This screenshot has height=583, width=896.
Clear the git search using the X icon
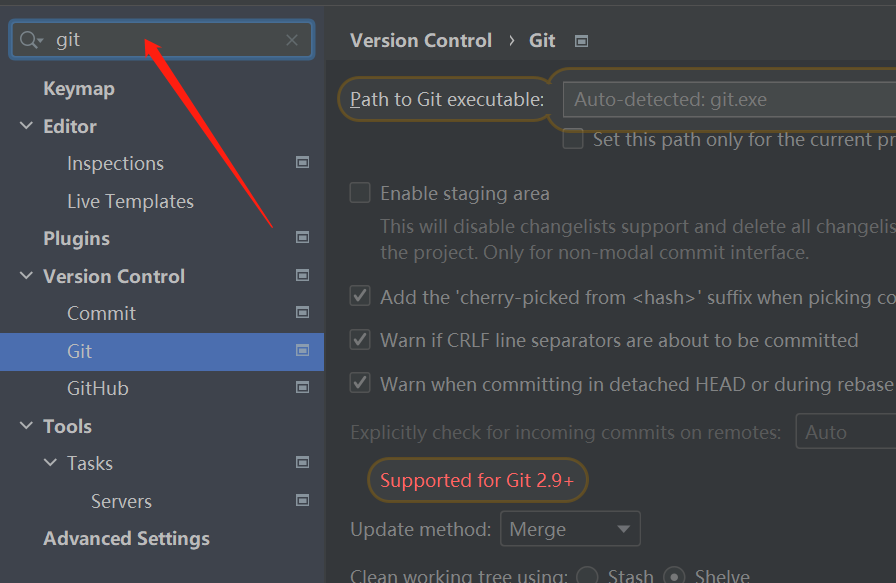pos(291,40)
